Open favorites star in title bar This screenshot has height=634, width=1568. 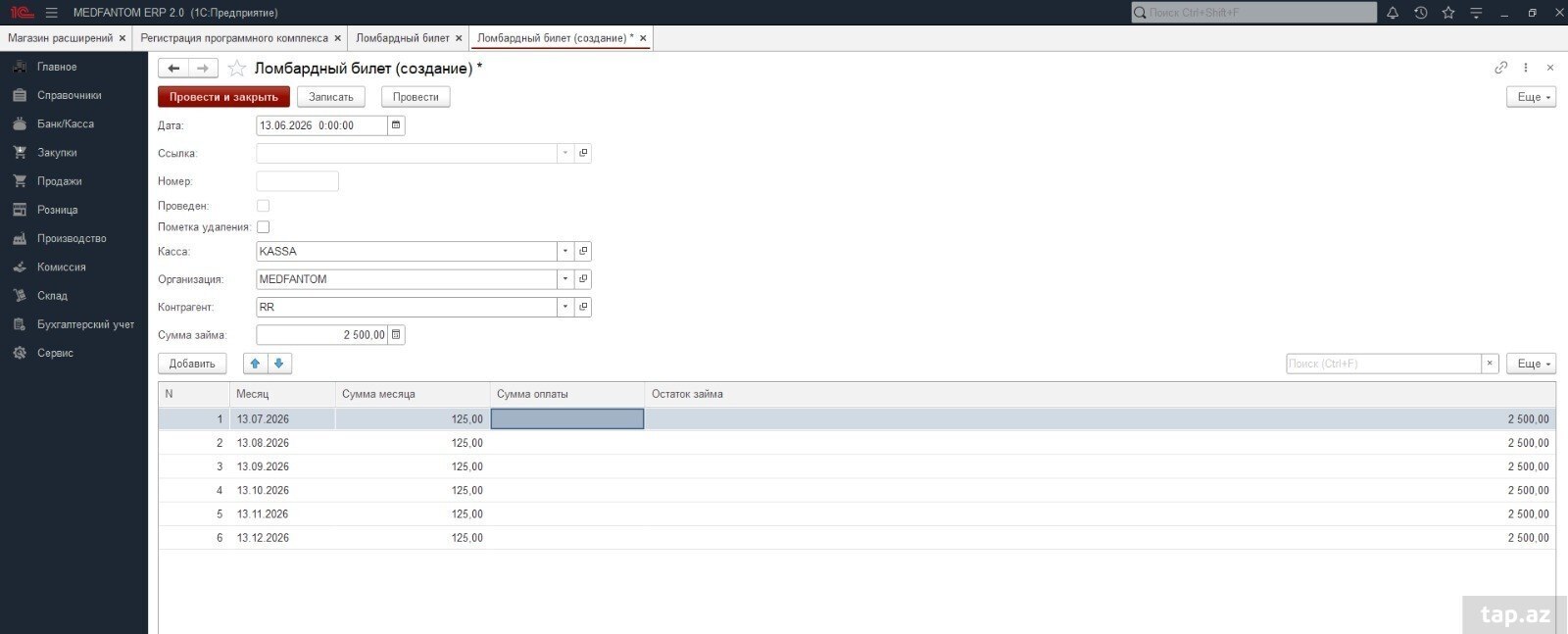1447,13
